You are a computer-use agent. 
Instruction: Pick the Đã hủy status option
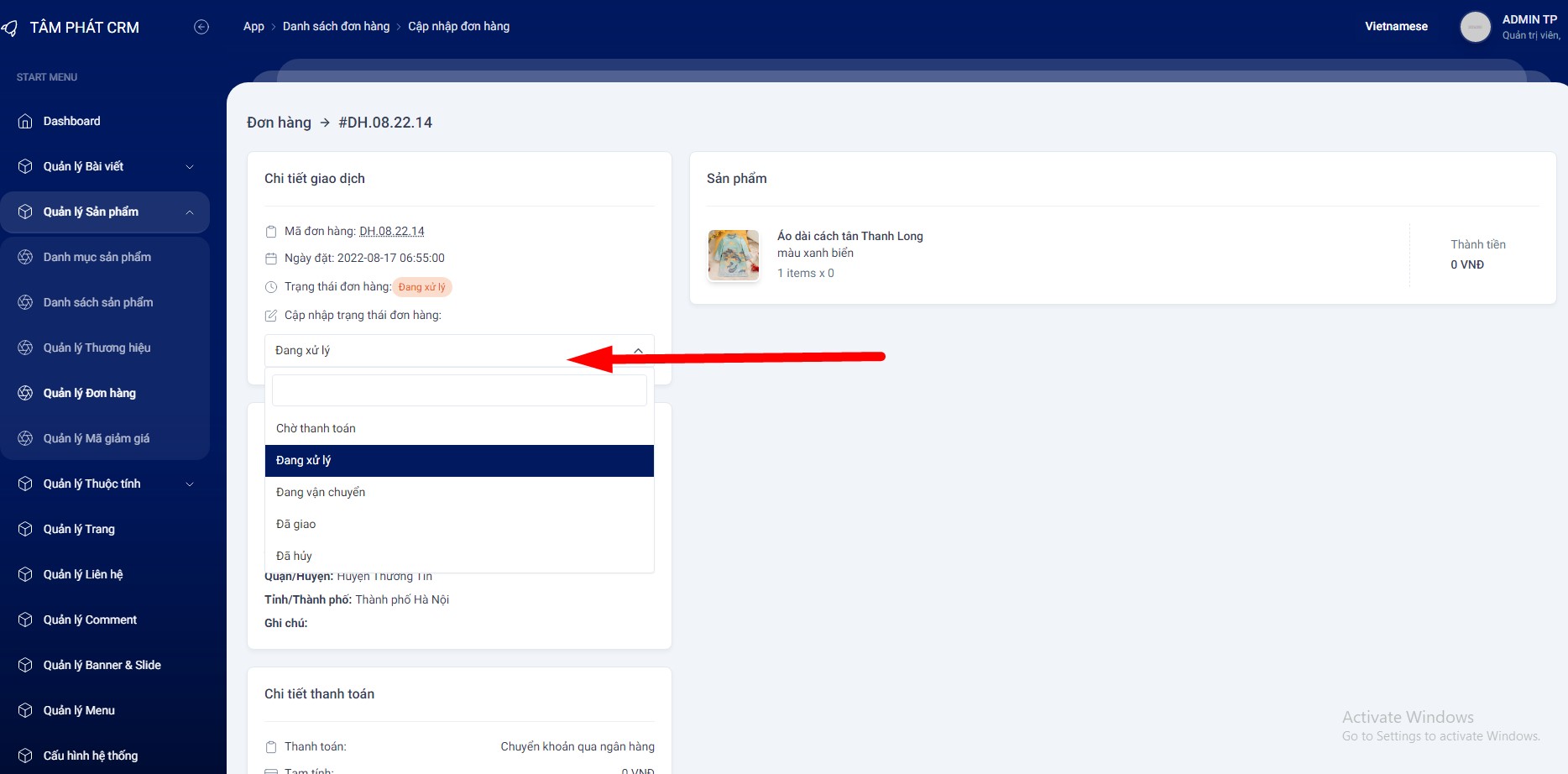tap(294, 557)
